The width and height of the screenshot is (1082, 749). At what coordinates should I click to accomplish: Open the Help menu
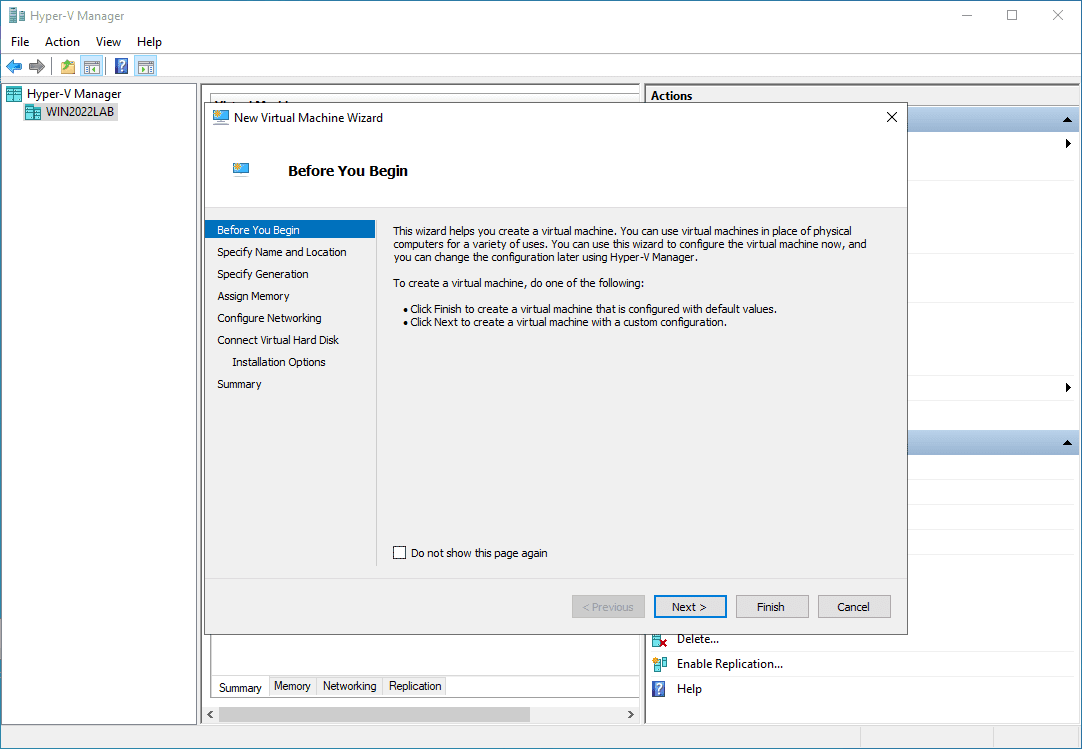(x=149, y=42)
